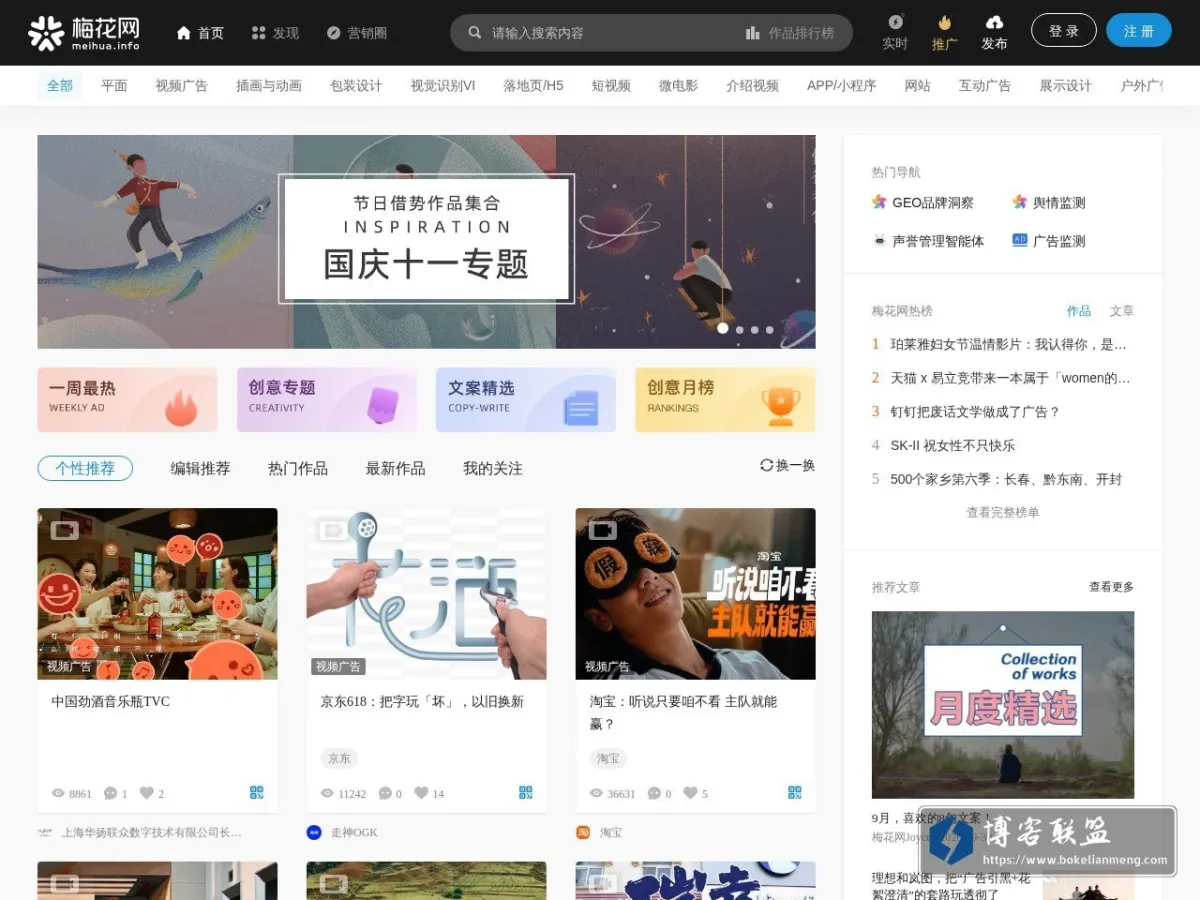The height and width of the screenshot is (900, 1200).
Task: Select the 微电影 category tab
Action: [678, 86]
